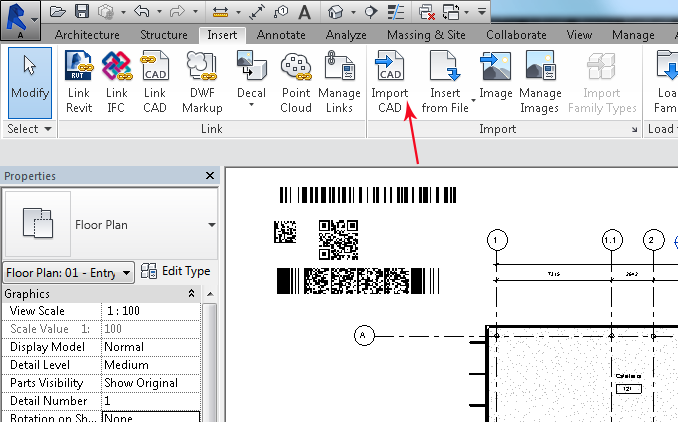Click the Load Family button
This screenshot has width=678, height=422.
pos(665,82)
